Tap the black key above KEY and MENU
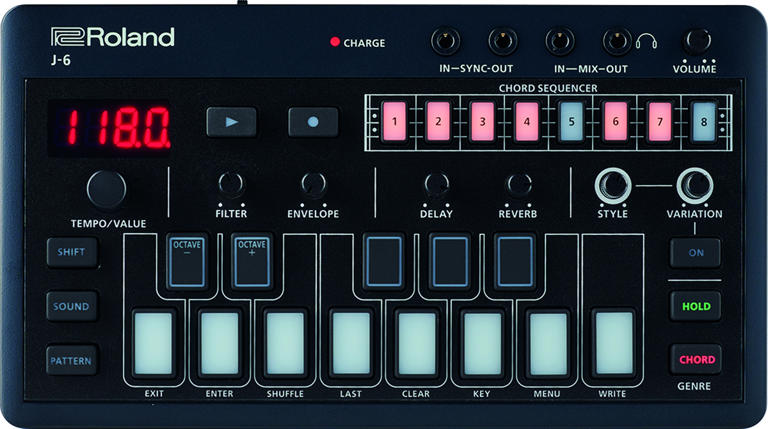The width and height of the screenshot is (768, 429). [x=515, y=262]
